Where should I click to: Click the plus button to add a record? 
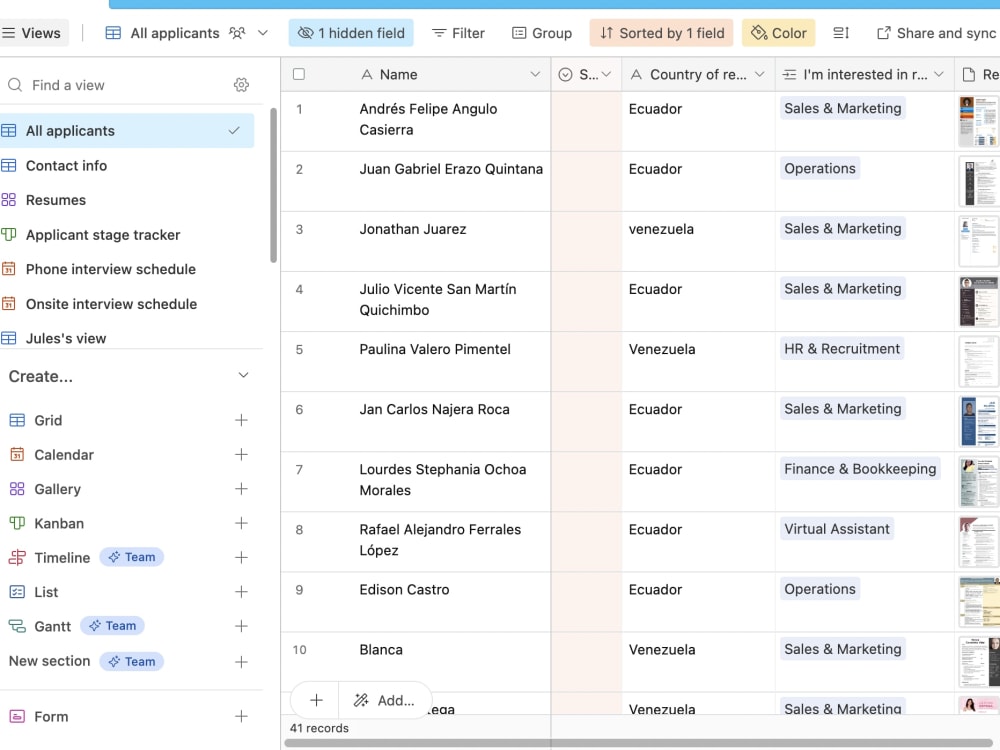[316, 700]
